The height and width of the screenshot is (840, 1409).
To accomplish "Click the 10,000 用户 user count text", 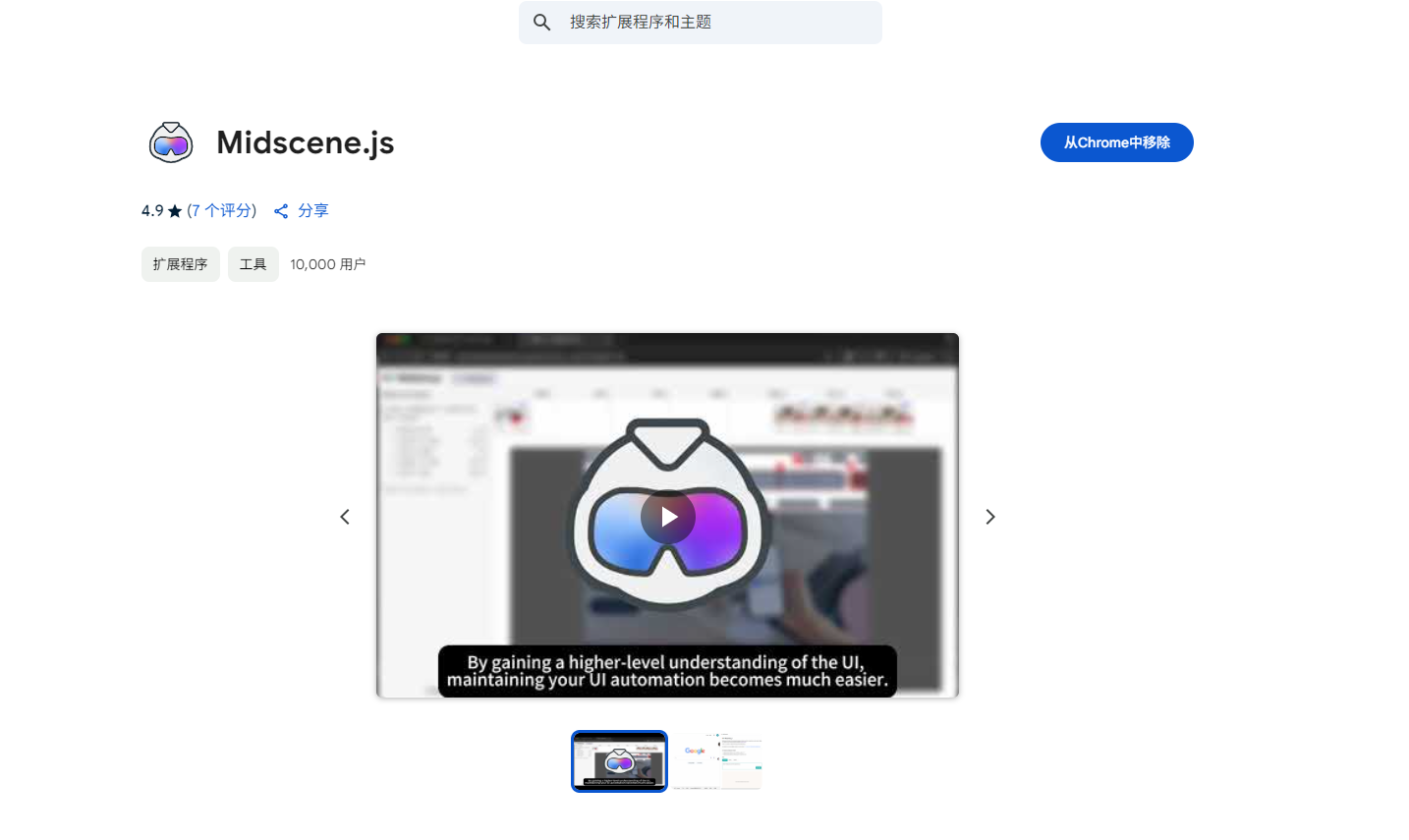I will pyautogui.click(x=328, y=264).
